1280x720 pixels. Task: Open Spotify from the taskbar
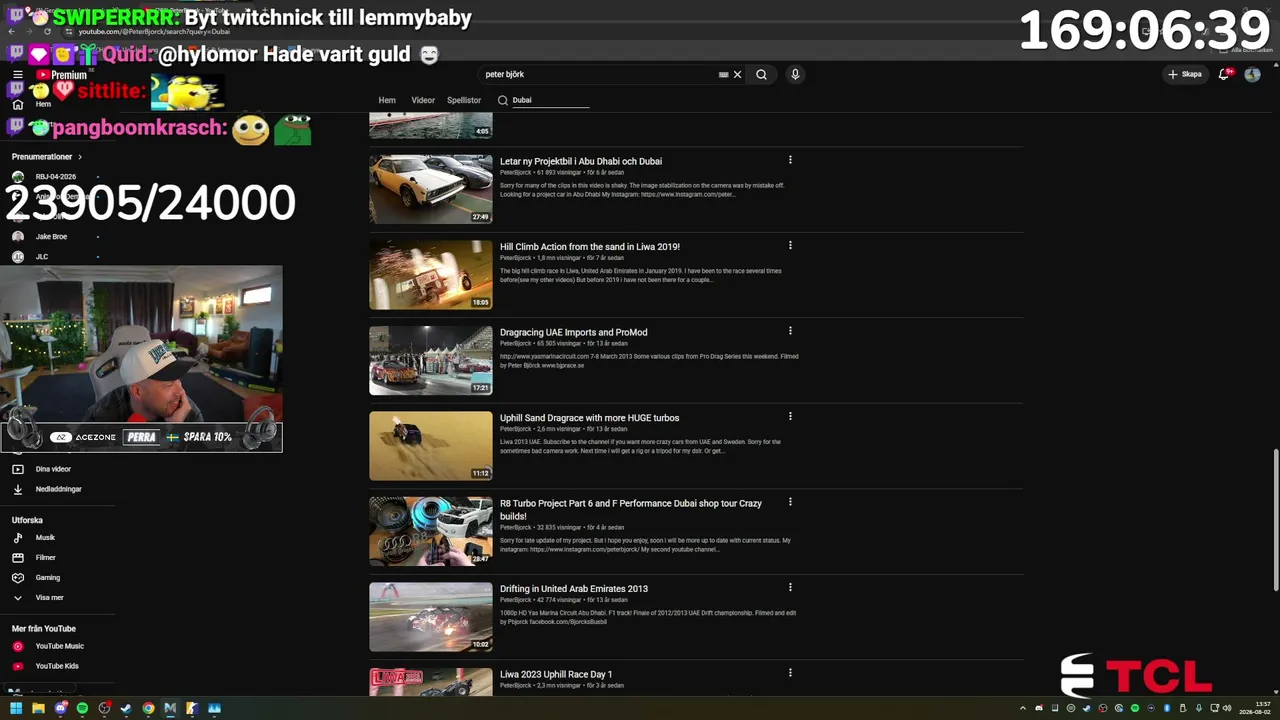[82, 708]
